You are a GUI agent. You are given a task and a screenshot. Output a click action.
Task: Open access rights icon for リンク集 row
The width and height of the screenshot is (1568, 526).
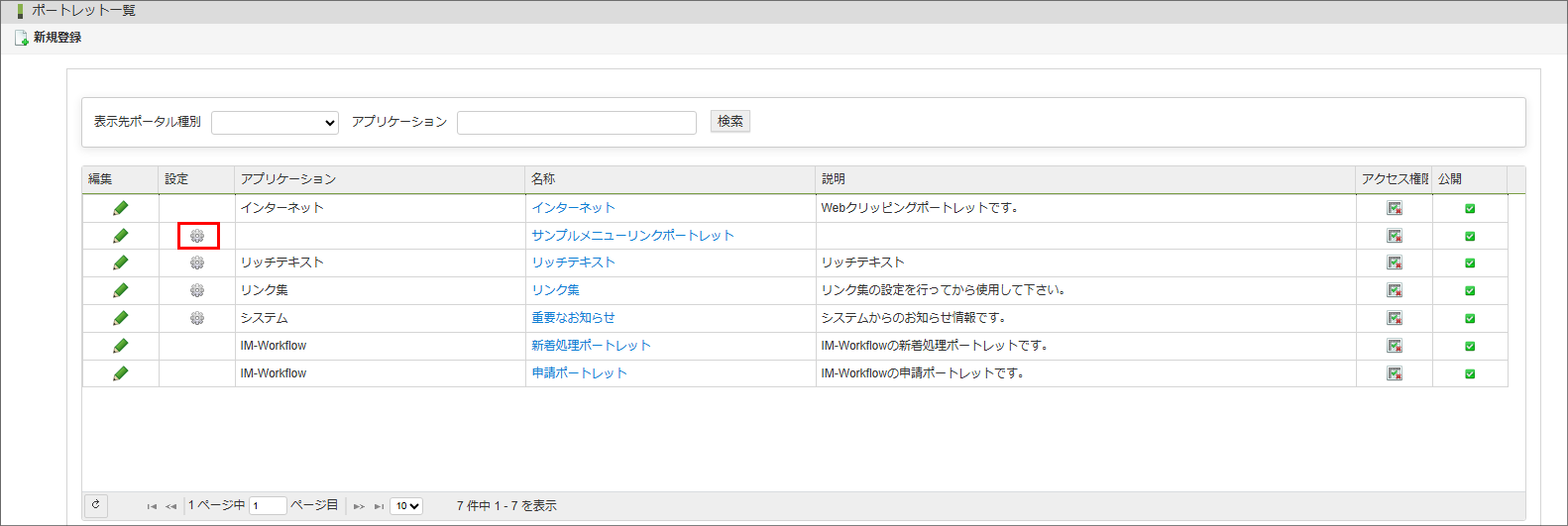[1395, 290]
